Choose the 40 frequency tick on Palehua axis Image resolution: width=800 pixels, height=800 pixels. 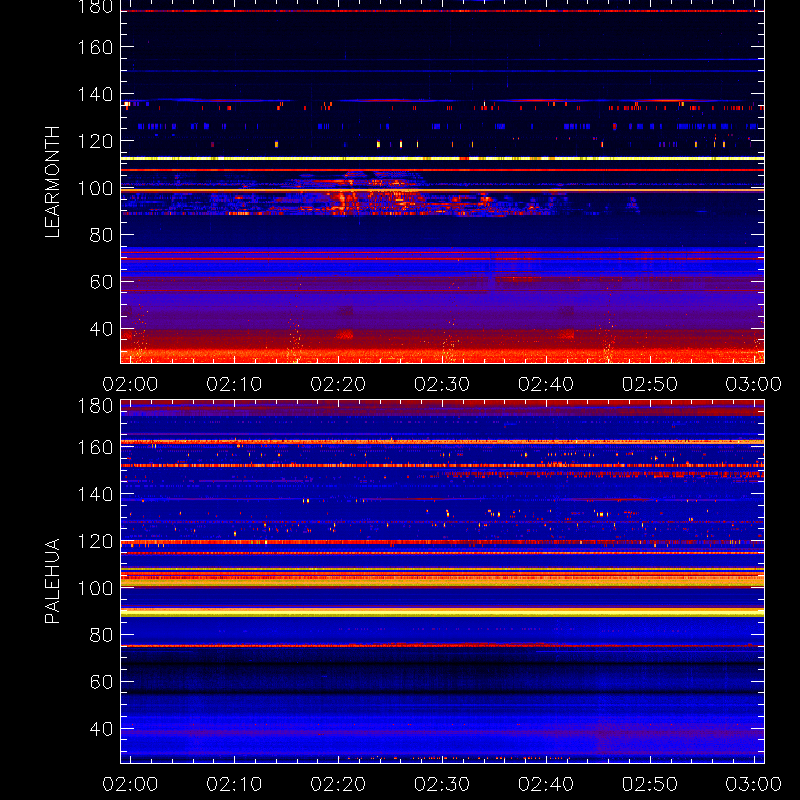click(x=101, y=729)
